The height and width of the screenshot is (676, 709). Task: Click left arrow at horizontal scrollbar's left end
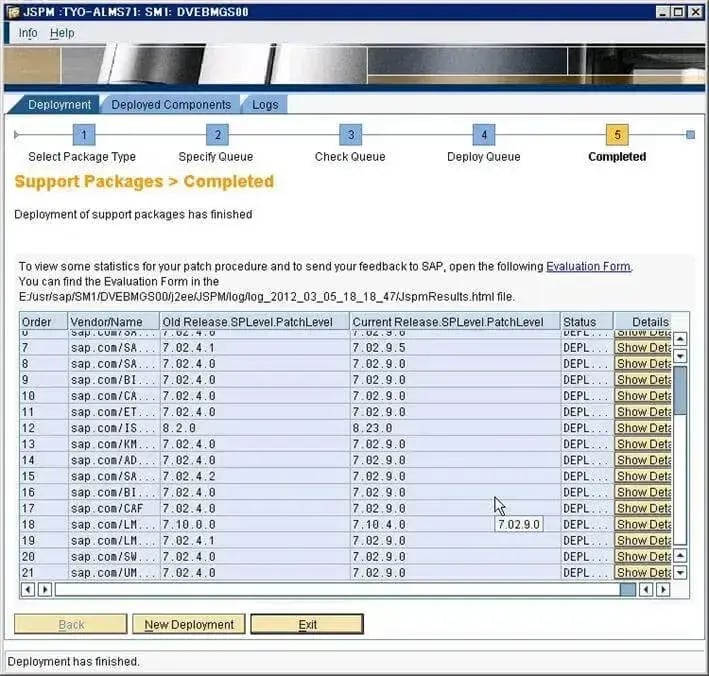(28, 590)
